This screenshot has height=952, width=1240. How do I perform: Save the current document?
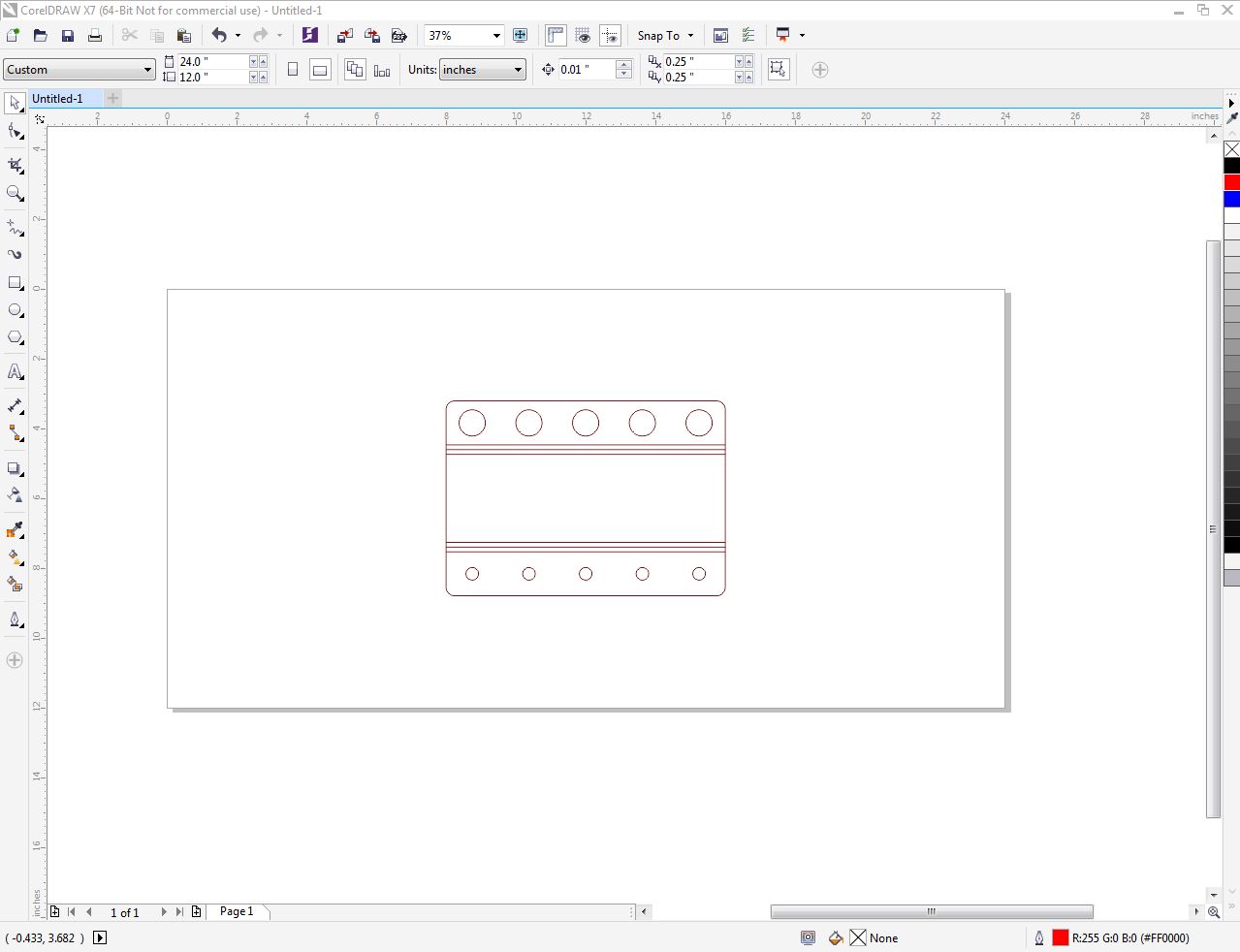coord(67,36)
